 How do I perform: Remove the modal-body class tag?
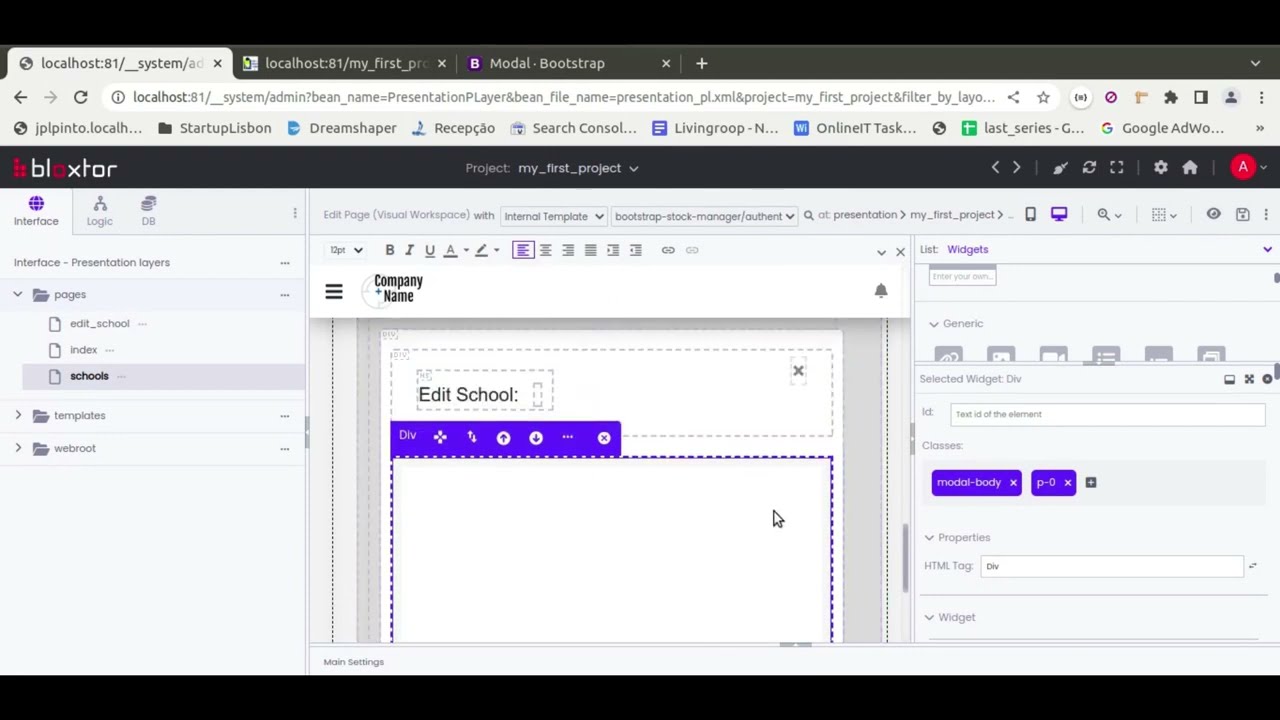[x=1013, y=483]
